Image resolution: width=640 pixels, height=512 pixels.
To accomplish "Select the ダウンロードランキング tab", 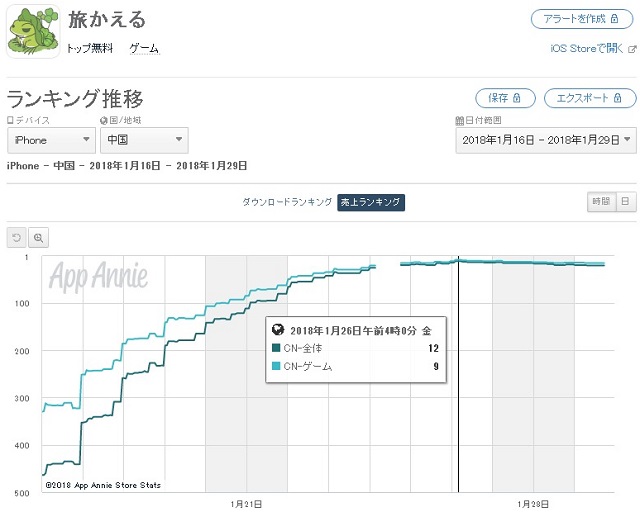I will tap(287, 202).
